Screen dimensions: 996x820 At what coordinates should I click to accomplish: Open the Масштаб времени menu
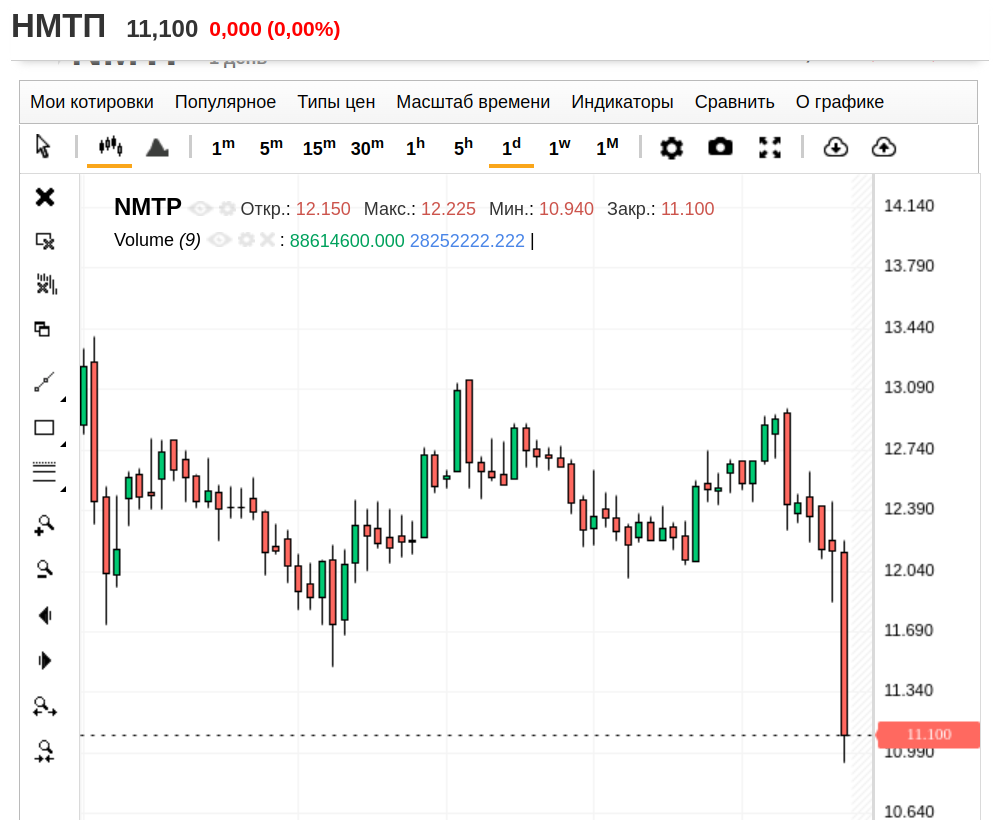[x=473, y=102]
